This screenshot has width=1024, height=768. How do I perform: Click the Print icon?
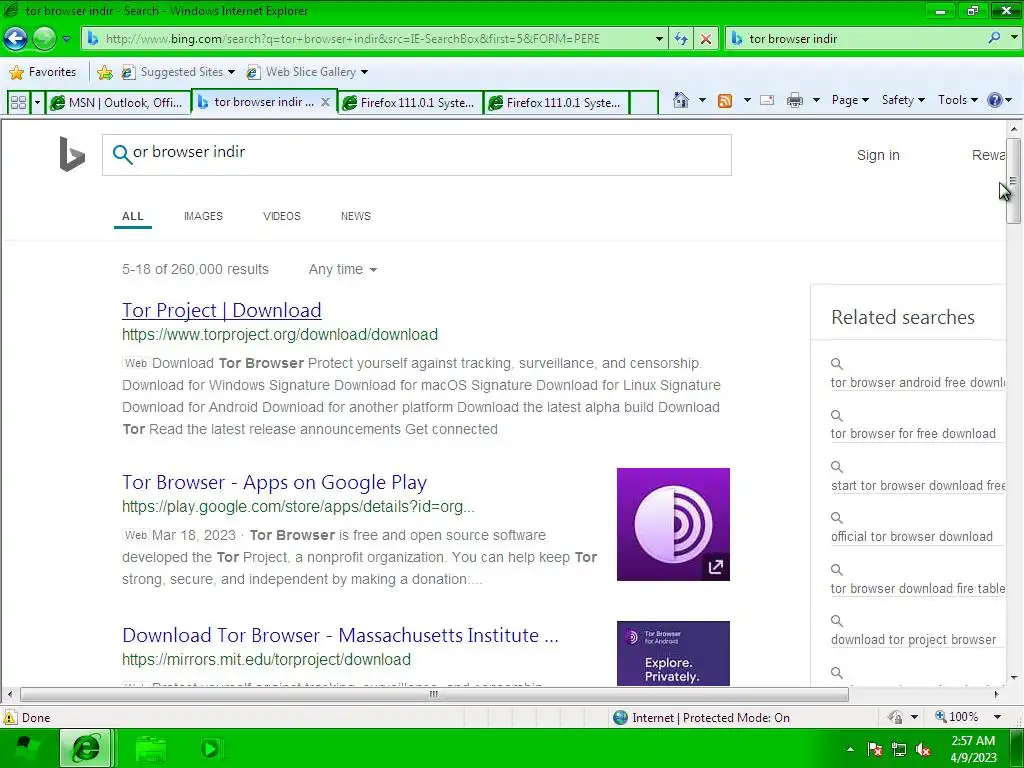[795, 100]
